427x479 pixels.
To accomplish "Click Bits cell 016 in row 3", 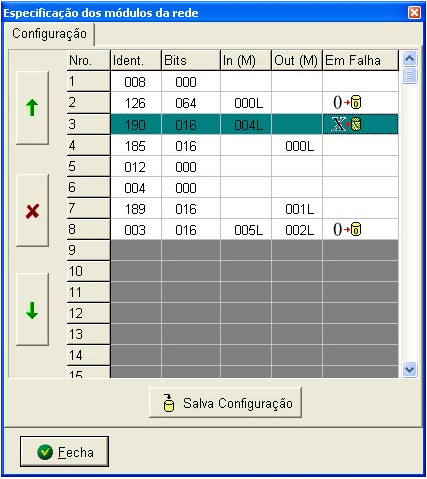I will tap(191, 124).
